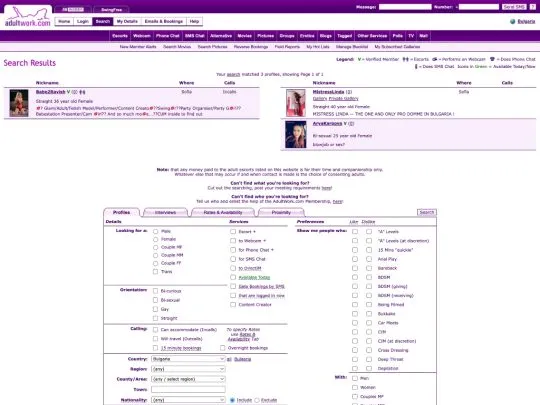Click the Private Gallery link under MistressLinda
Viewport: 540px width, 405px height.
[x=343, y=98]
